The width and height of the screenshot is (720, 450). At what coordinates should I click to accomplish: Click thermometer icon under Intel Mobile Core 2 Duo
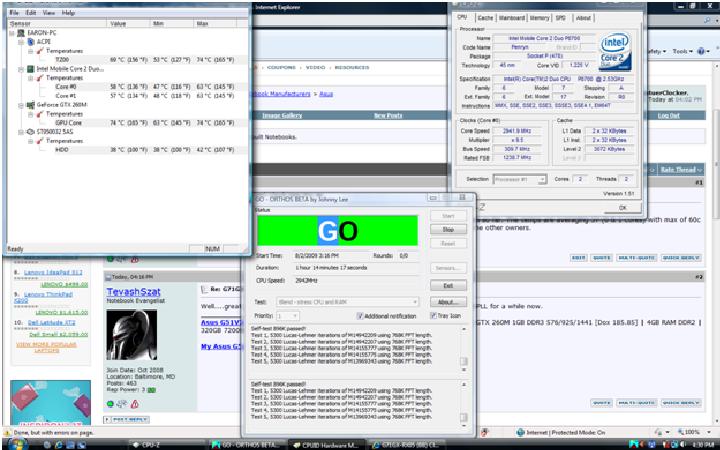[x=40, y=78]
